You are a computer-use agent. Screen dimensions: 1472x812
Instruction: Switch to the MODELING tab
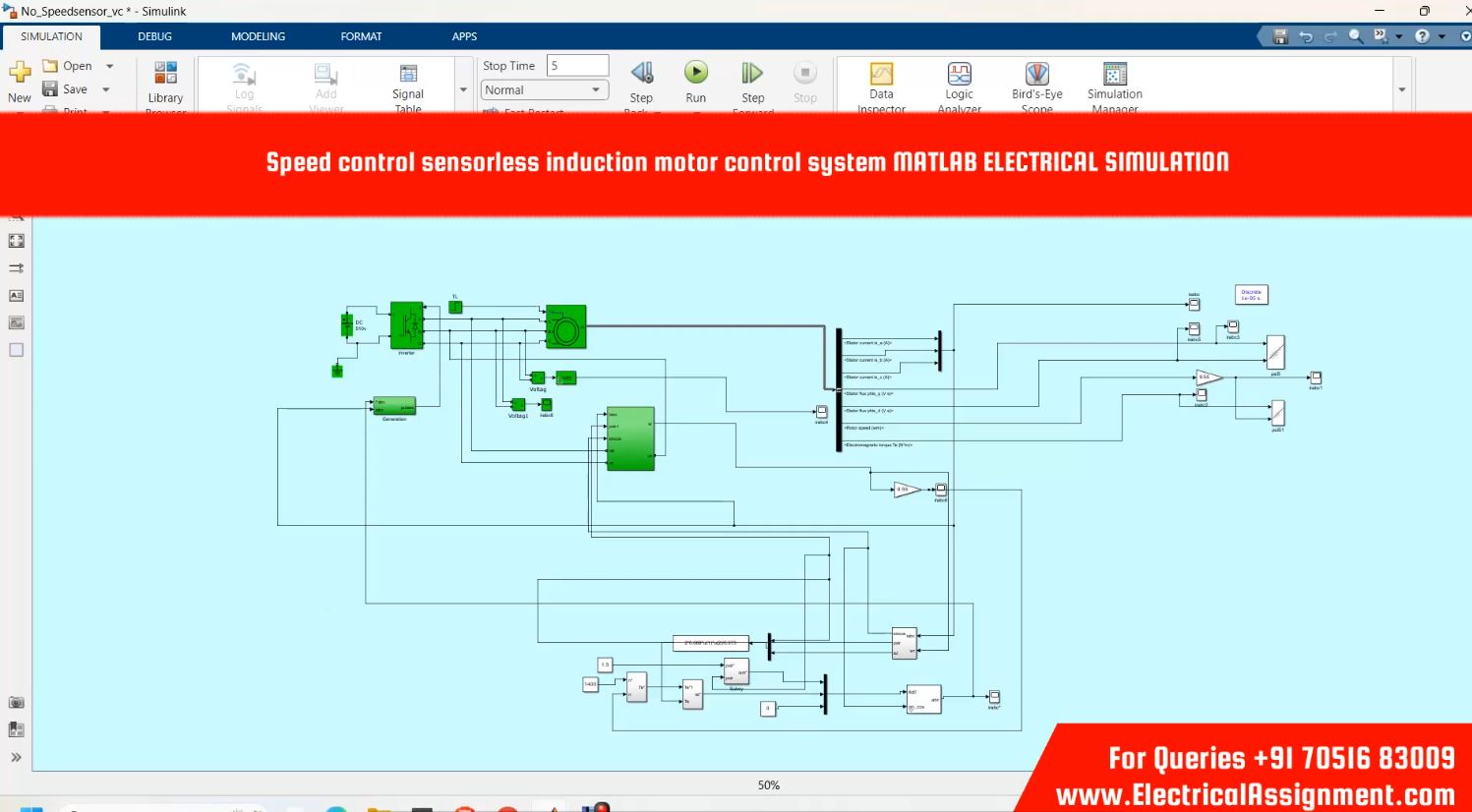click(258, 36)
